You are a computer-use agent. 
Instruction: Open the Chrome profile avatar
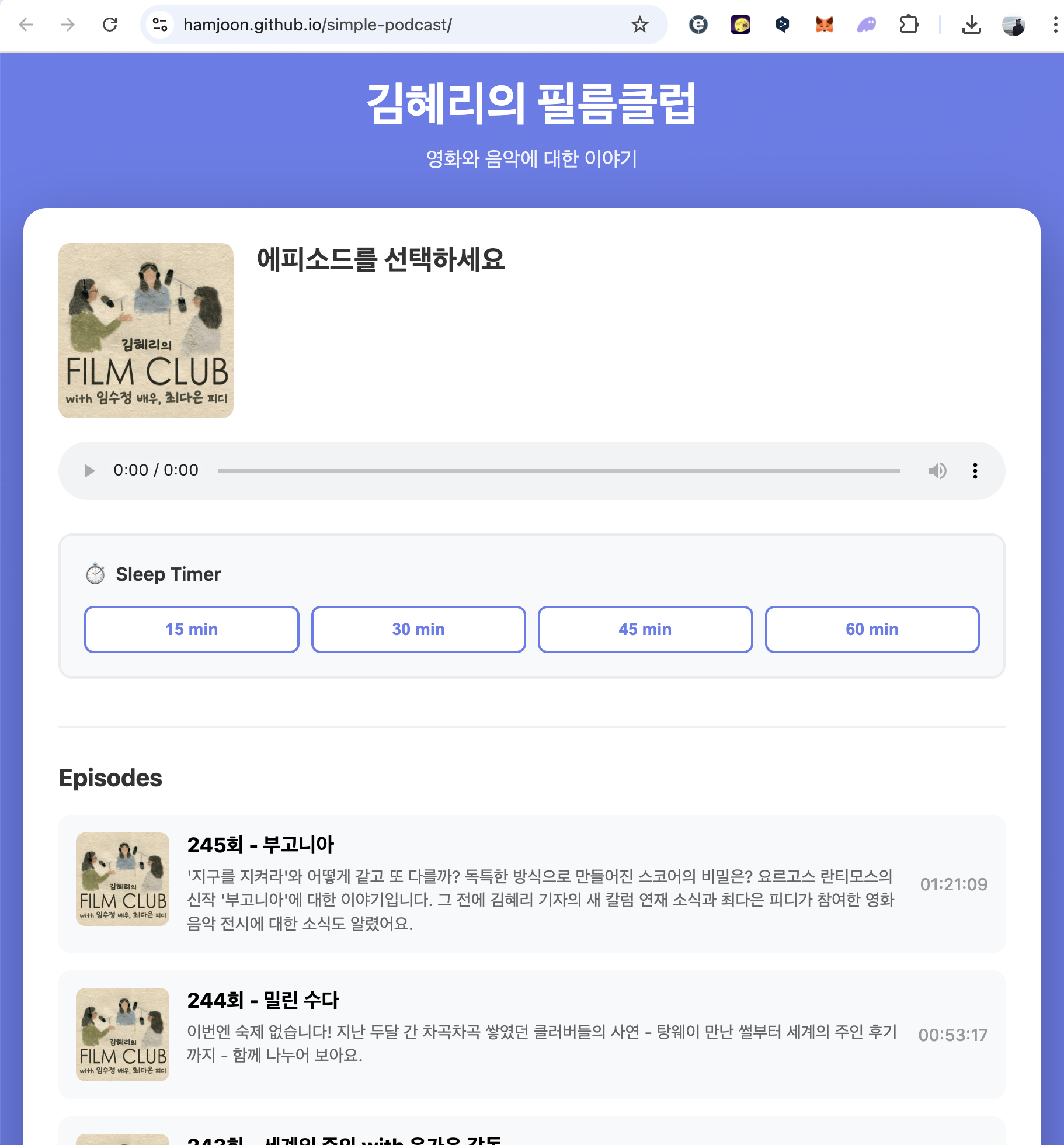point(1014,25)
